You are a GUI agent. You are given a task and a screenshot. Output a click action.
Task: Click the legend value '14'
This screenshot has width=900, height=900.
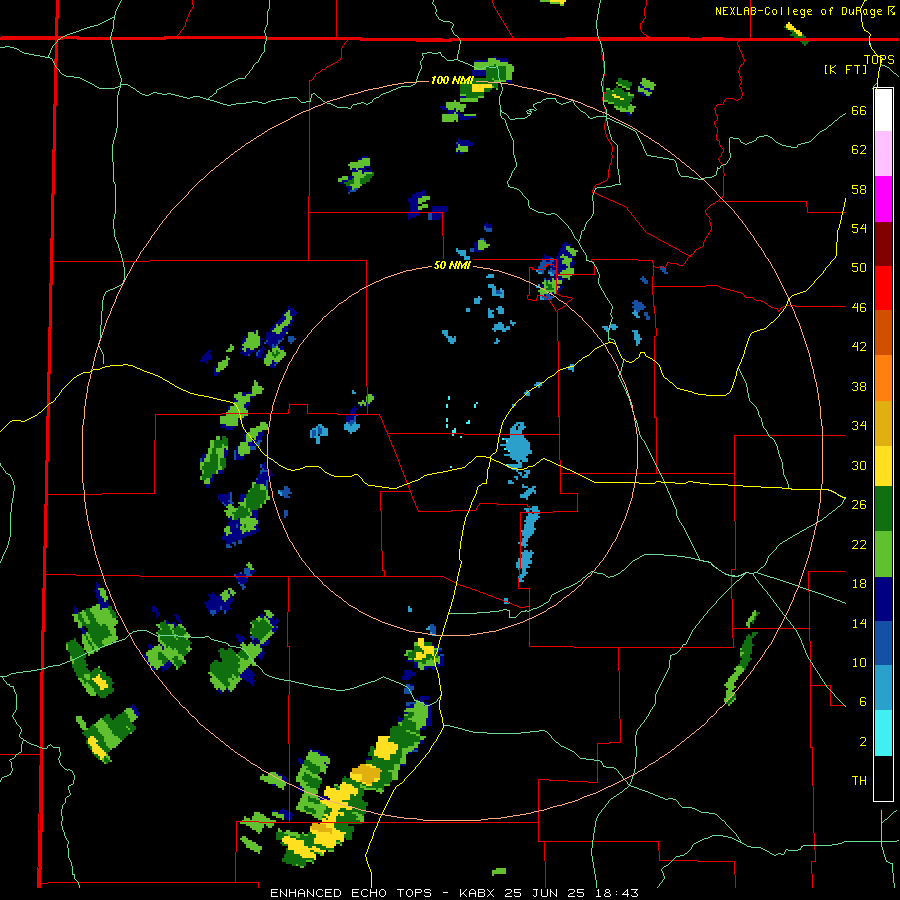coord(859,624)
